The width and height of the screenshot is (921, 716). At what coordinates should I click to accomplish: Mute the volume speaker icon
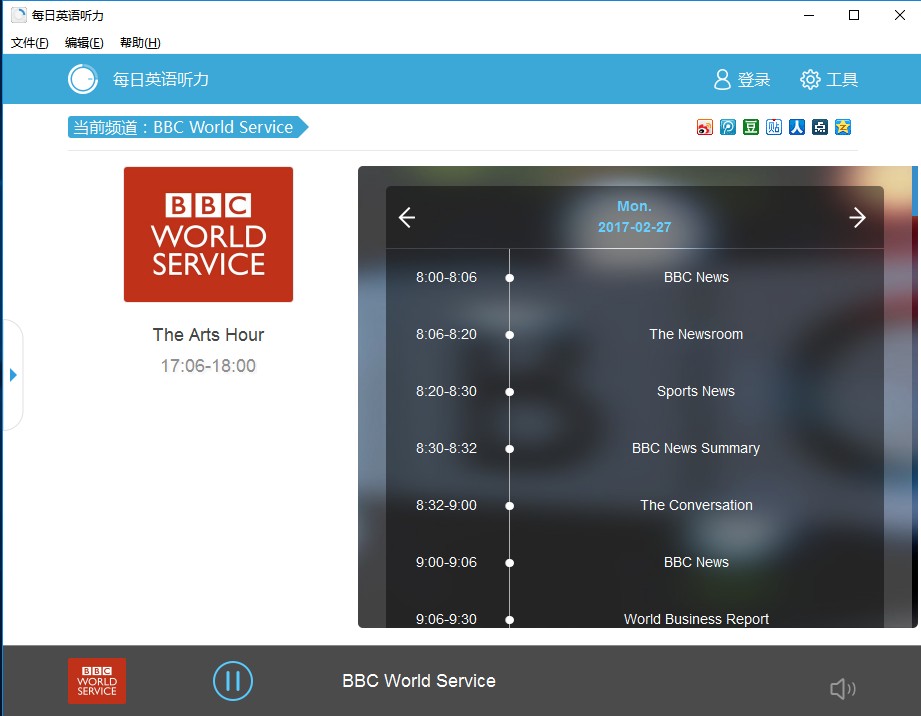click(842, 688)
